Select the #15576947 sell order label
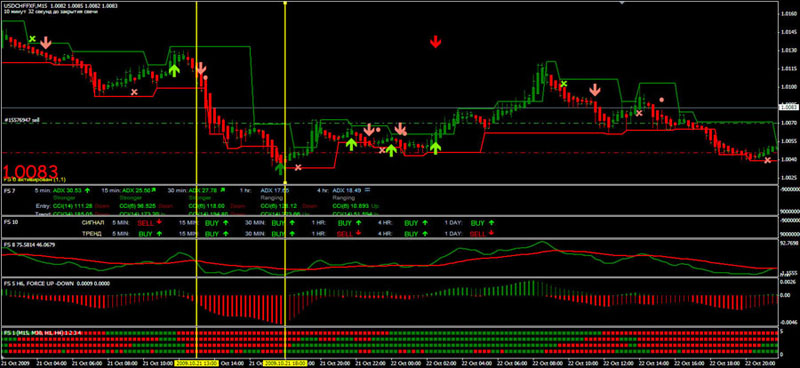The width and height of the screenshot is (800, 368). [x=21, y=120]
